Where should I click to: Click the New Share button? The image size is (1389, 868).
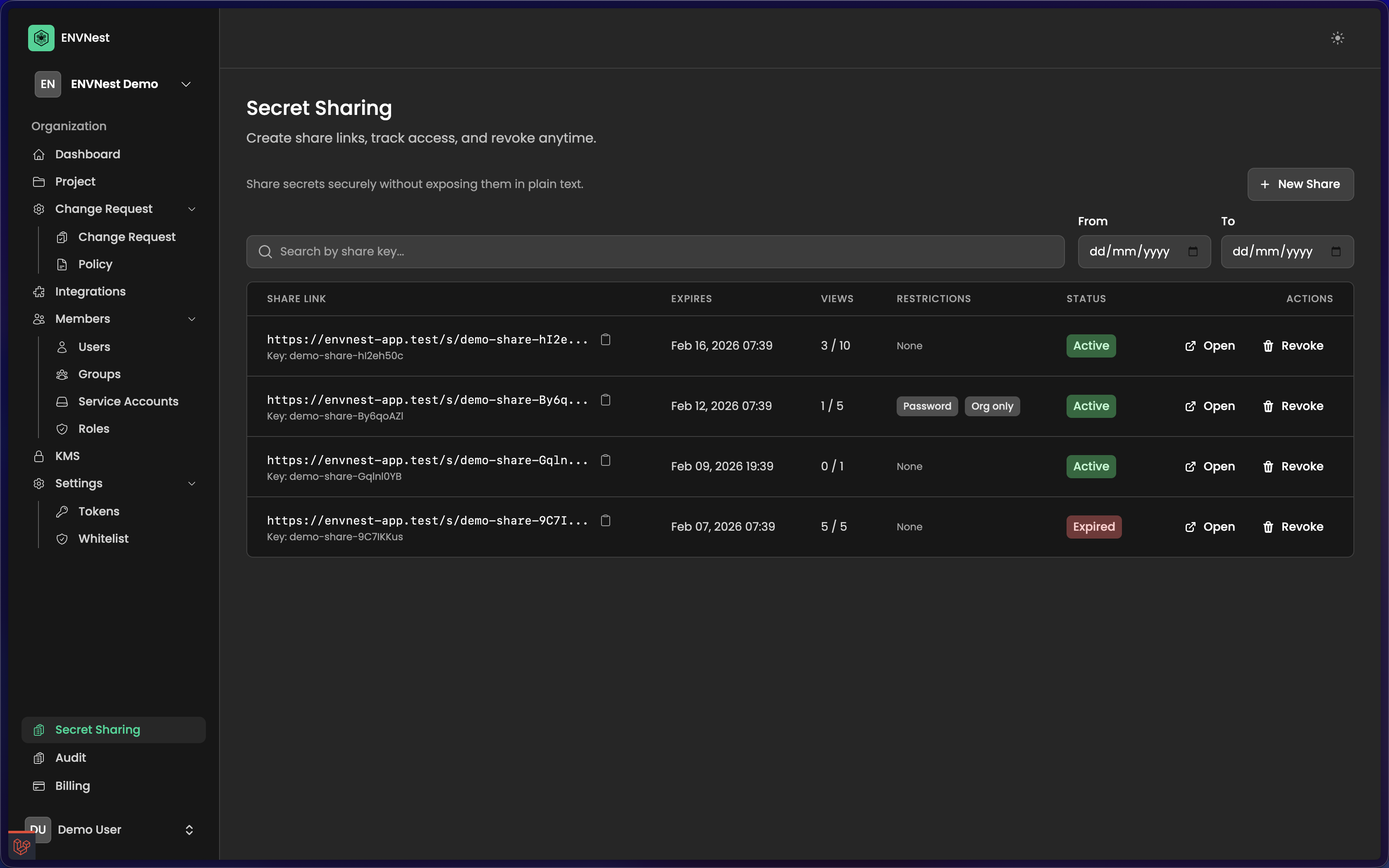1300,184
